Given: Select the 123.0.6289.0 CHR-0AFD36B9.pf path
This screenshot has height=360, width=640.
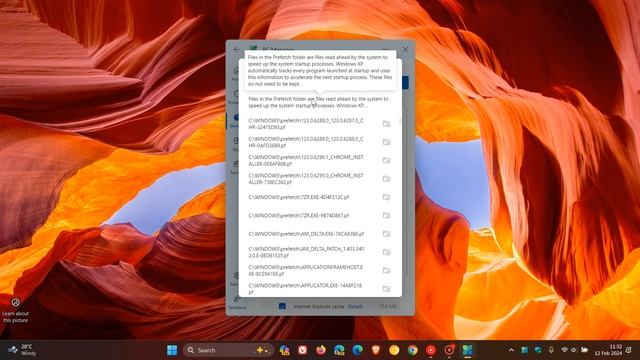Looking at the screenshot, I should point(306,142).
